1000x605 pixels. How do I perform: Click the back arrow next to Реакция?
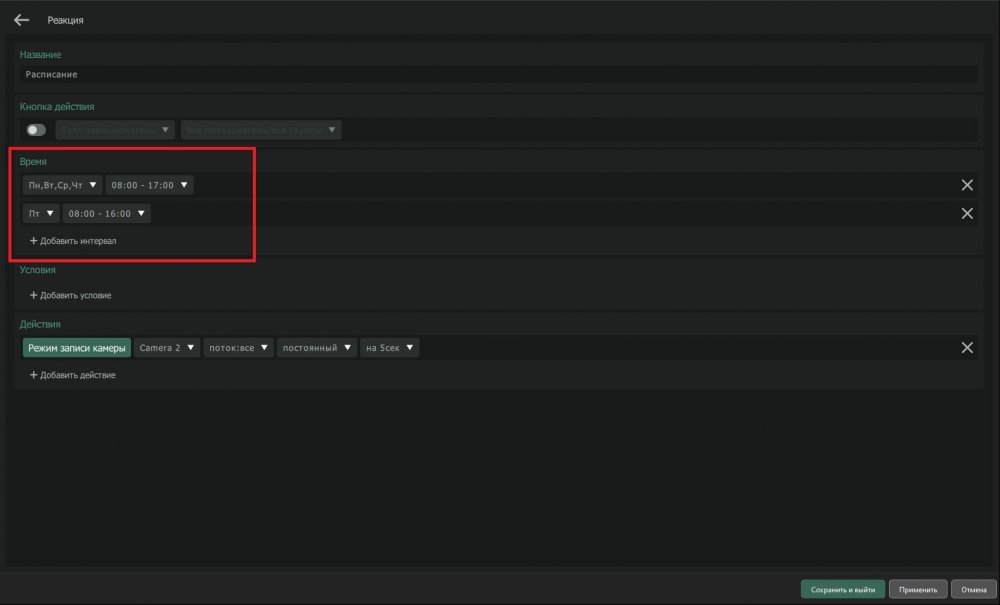[x=21, y=20]
